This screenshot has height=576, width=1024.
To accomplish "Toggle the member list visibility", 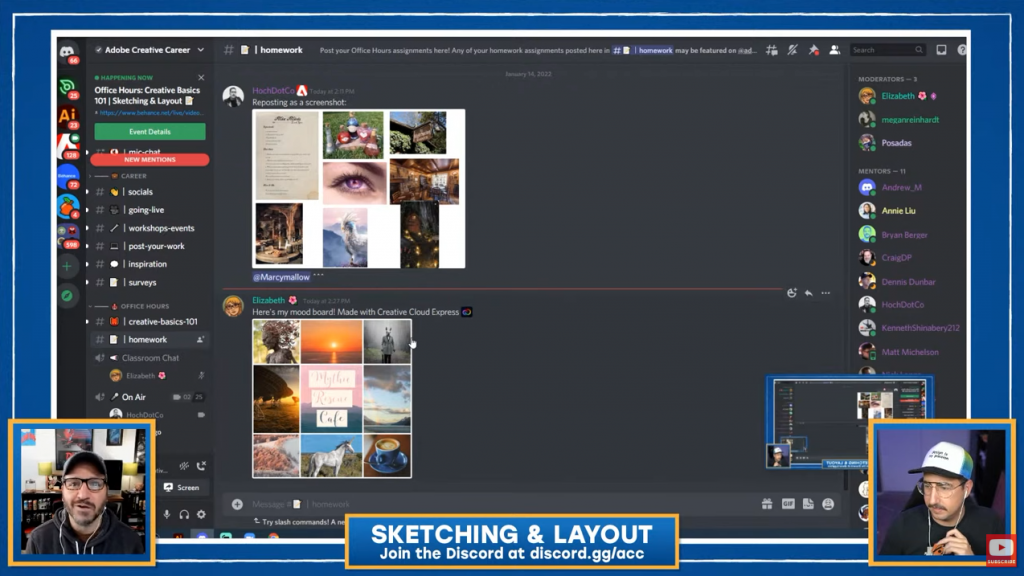I will (834, 50).
